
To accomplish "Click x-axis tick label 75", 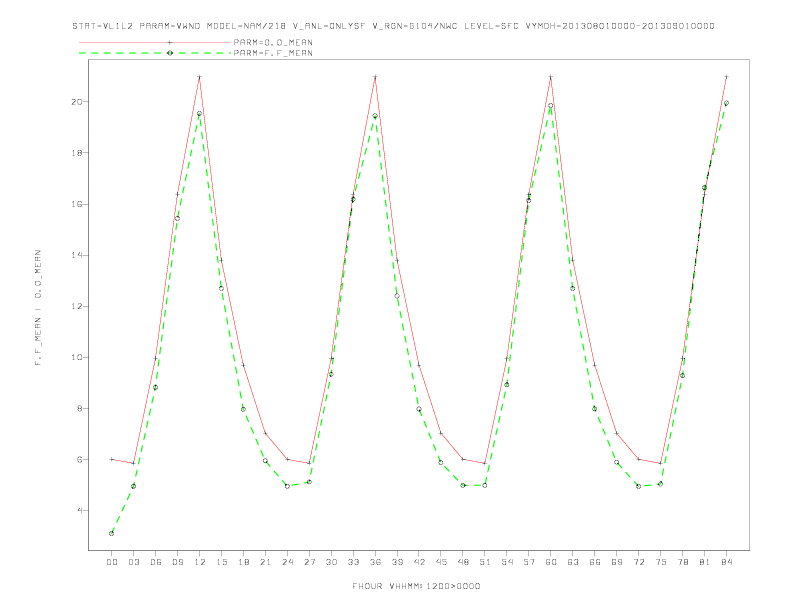I will pyautogui.click(x=661, y=562).
